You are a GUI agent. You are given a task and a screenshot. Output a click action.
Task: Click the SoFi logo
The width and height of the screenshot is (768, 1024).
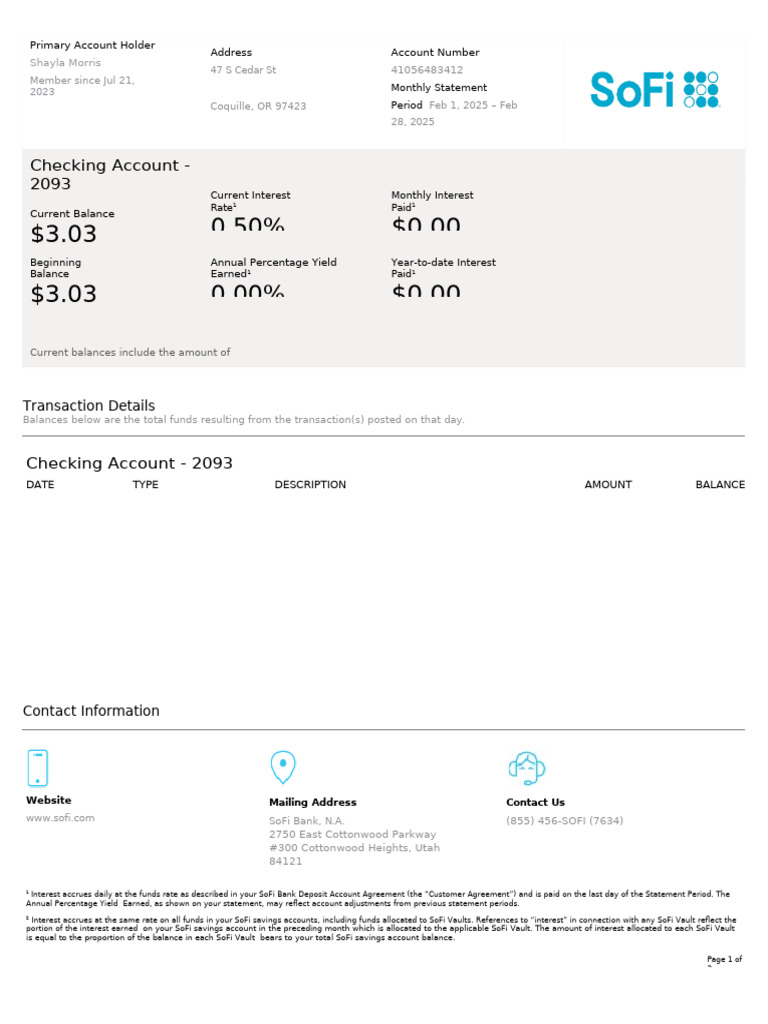point(654,90)
